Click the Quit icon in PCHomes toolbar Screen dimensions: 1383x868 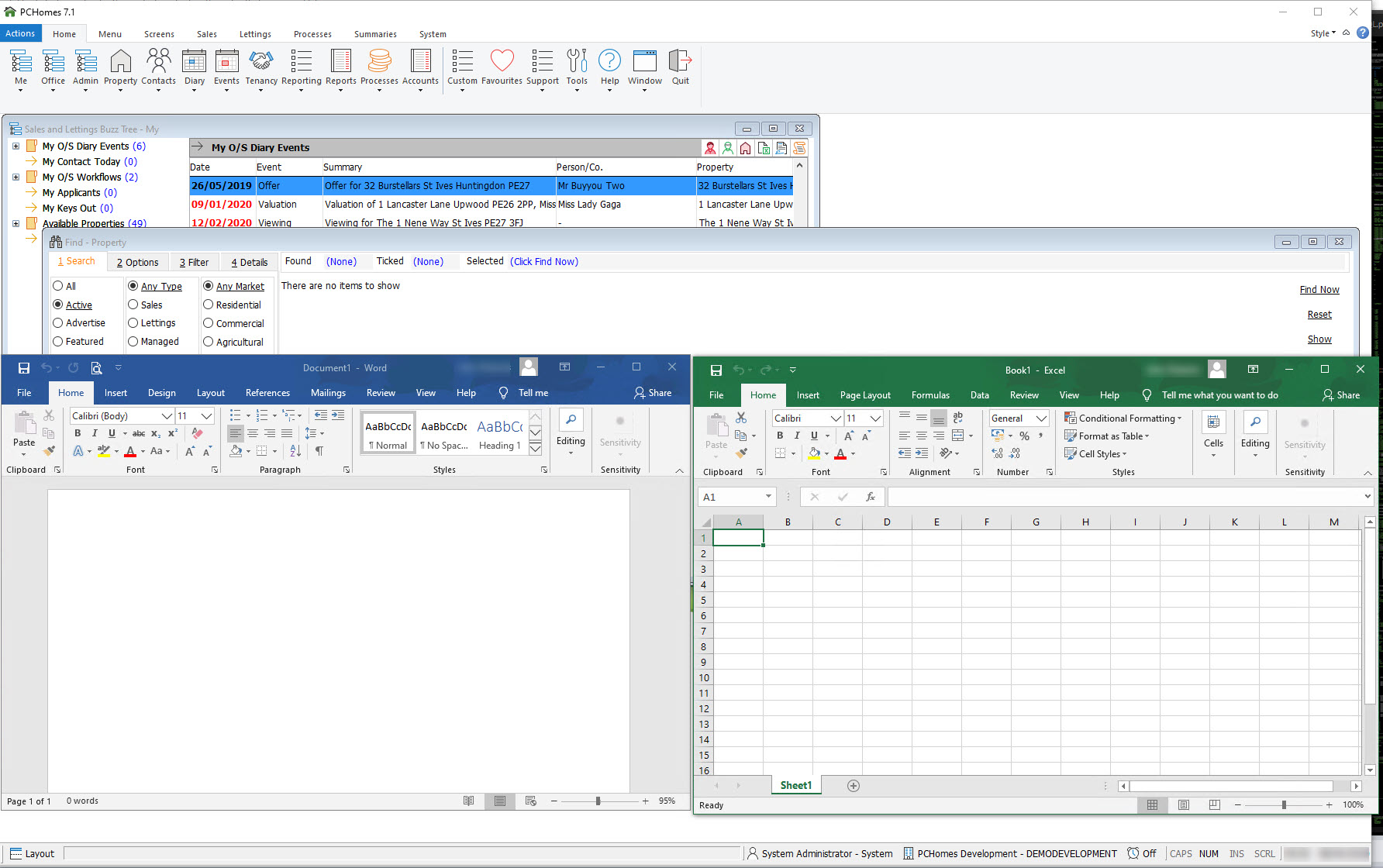[x=680, y=70]
